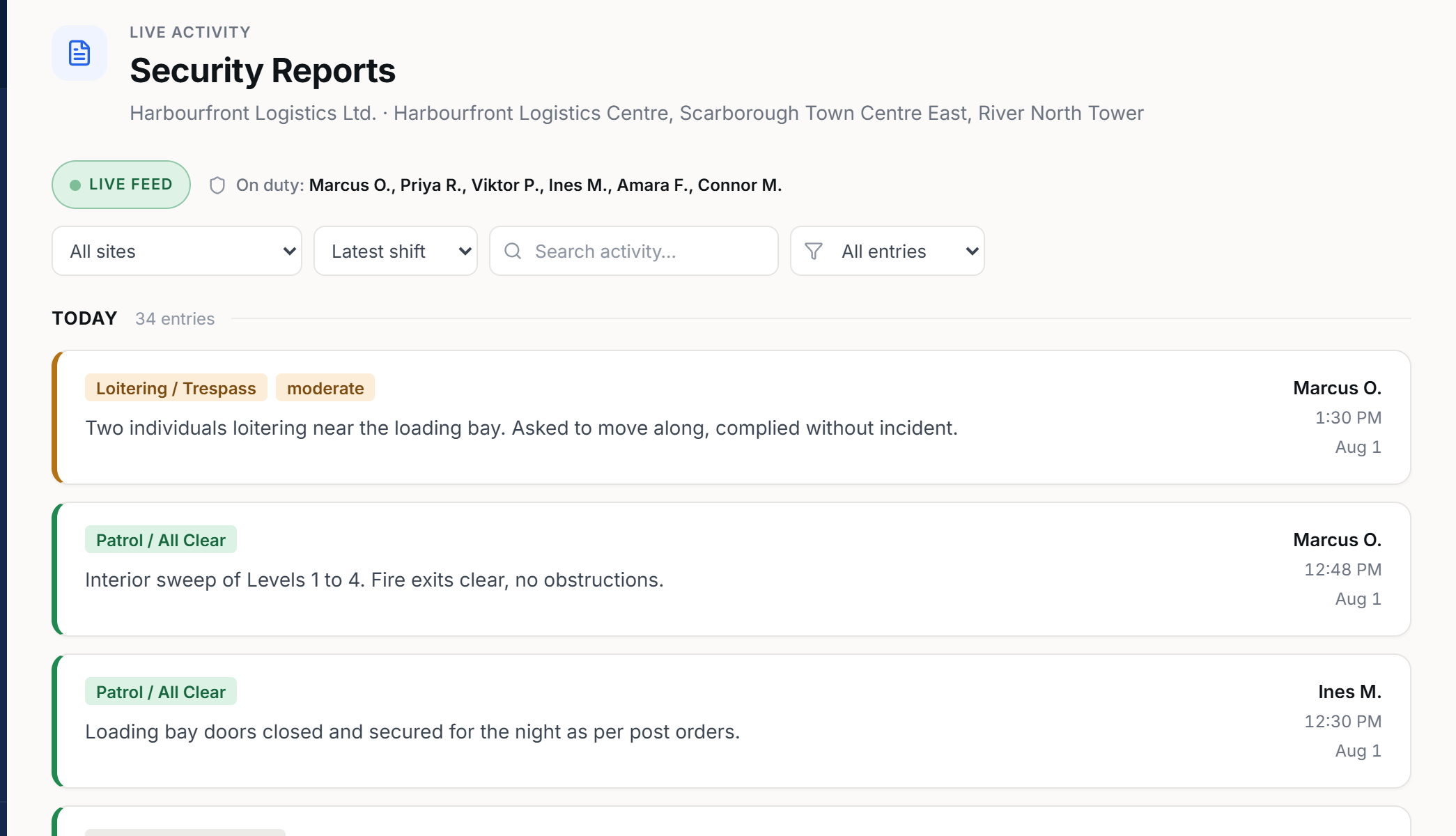
Task: Click the Security Reports page title
Action: point(263,70)
